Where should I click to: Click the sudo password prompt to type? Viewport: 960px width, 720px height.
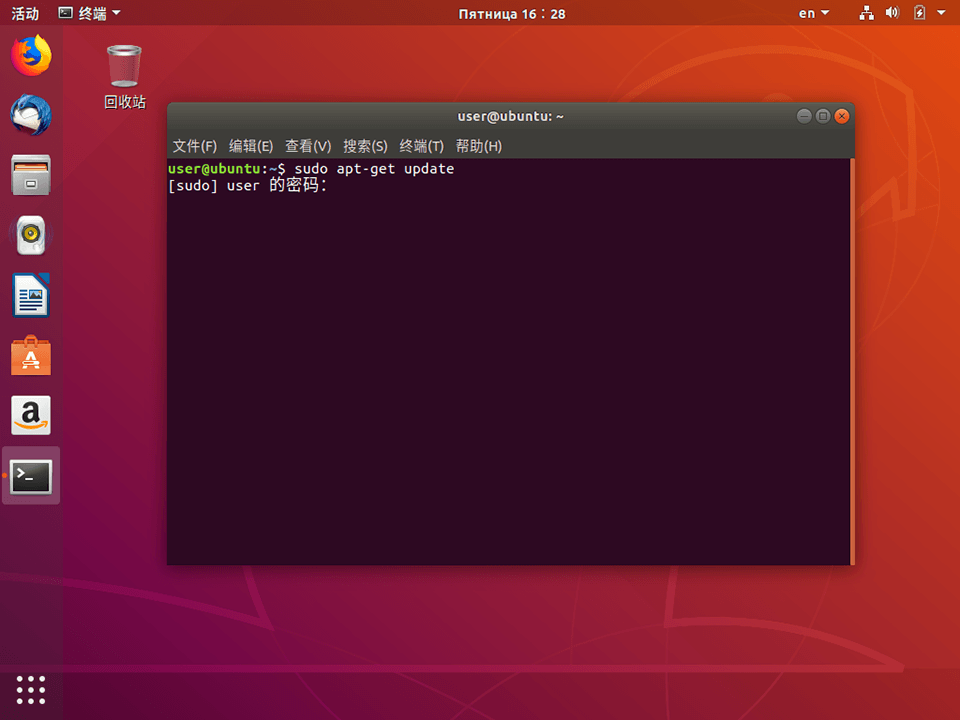click(x=340, y=186)
